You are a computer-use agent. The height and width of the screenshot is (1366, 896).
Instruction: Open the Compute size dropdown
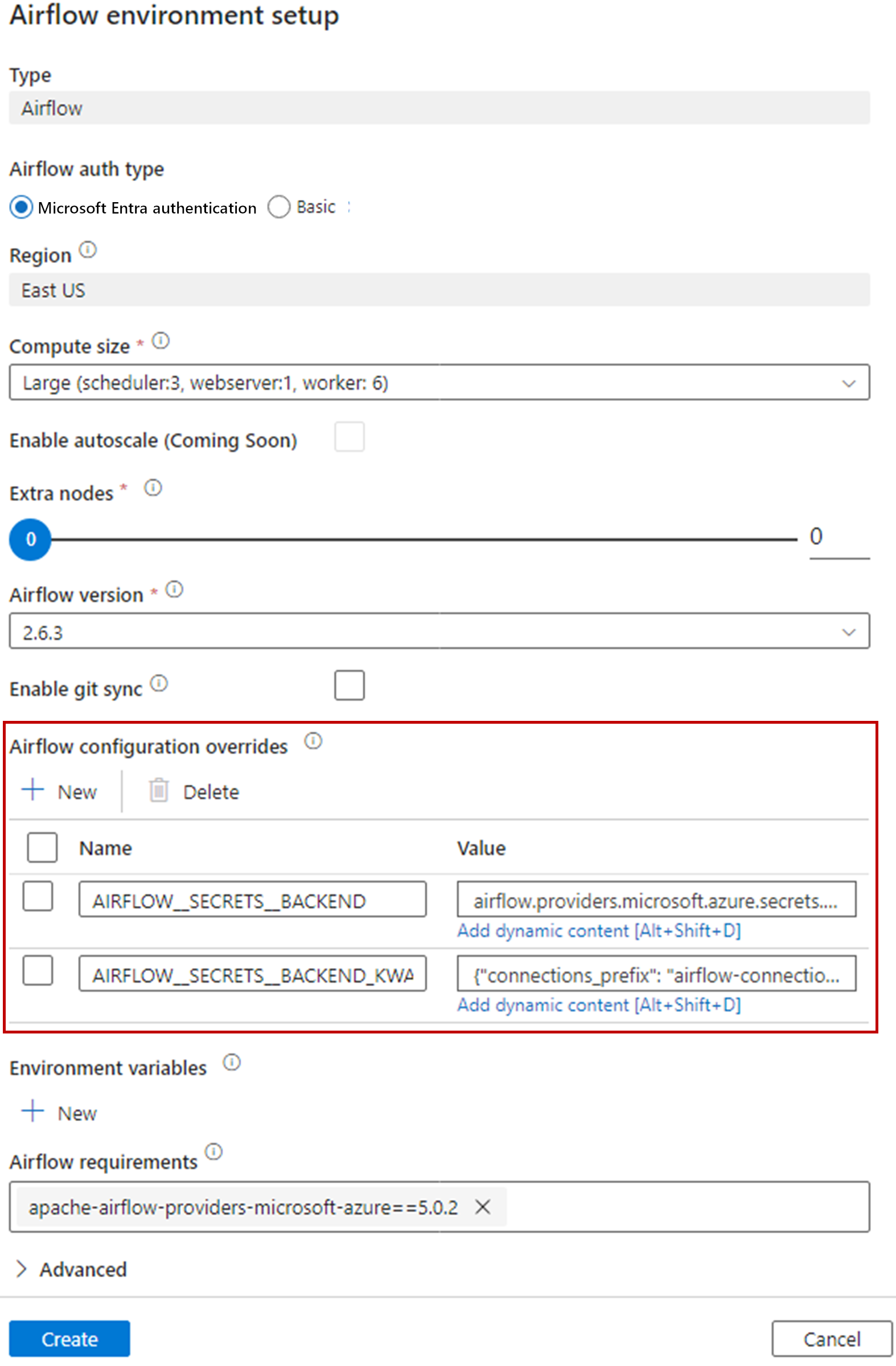point(439,382)
